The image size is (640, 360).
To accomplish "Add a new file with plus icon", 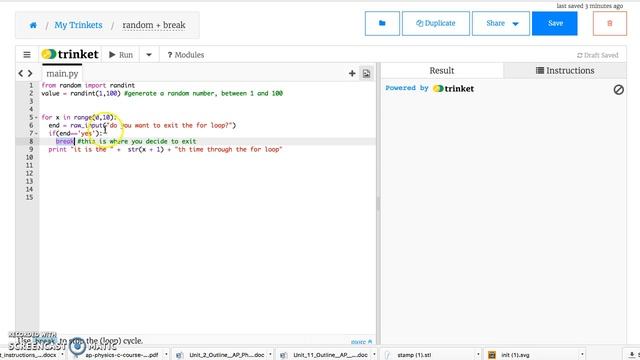I will pyautogui.click(x=352, y=73).
